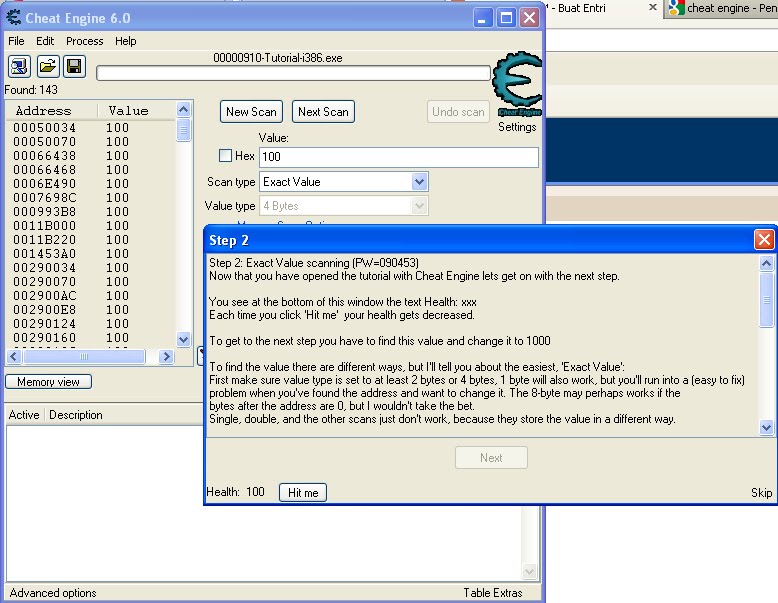Click the scan progress bar
The image size is (778, 603).
(x=293, y=73)
